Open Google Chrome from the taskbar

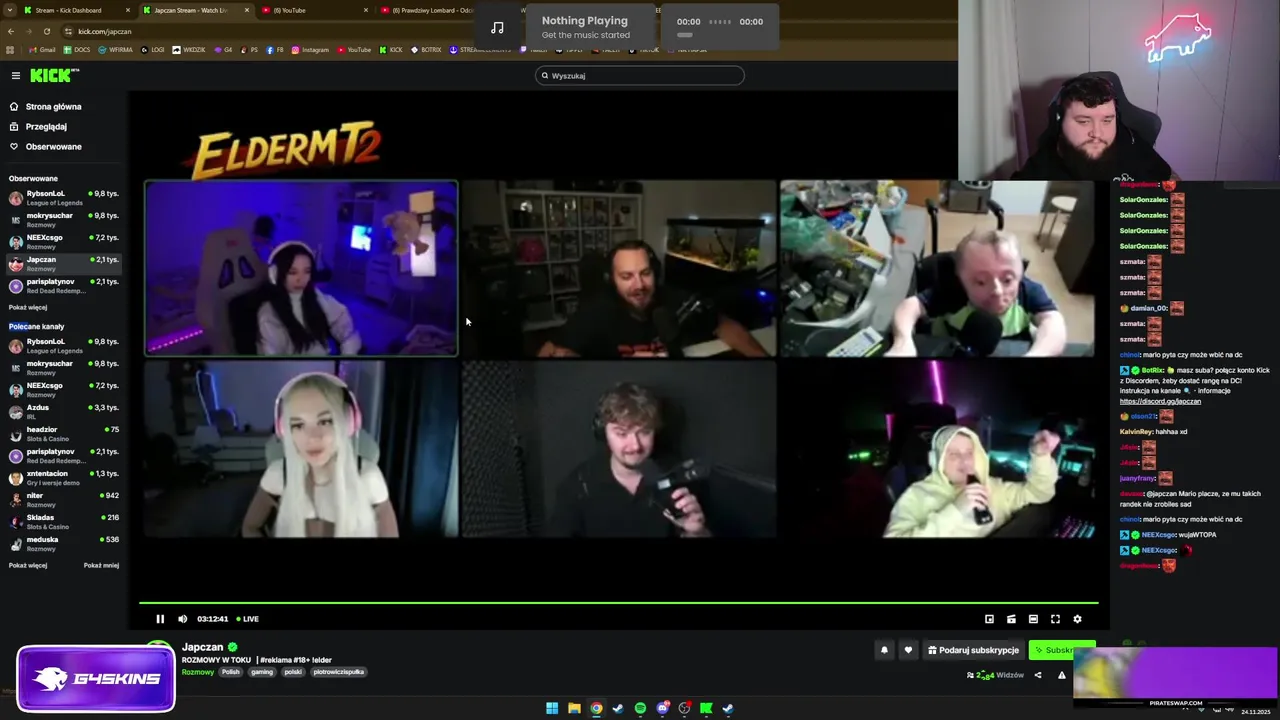point(596,708)
